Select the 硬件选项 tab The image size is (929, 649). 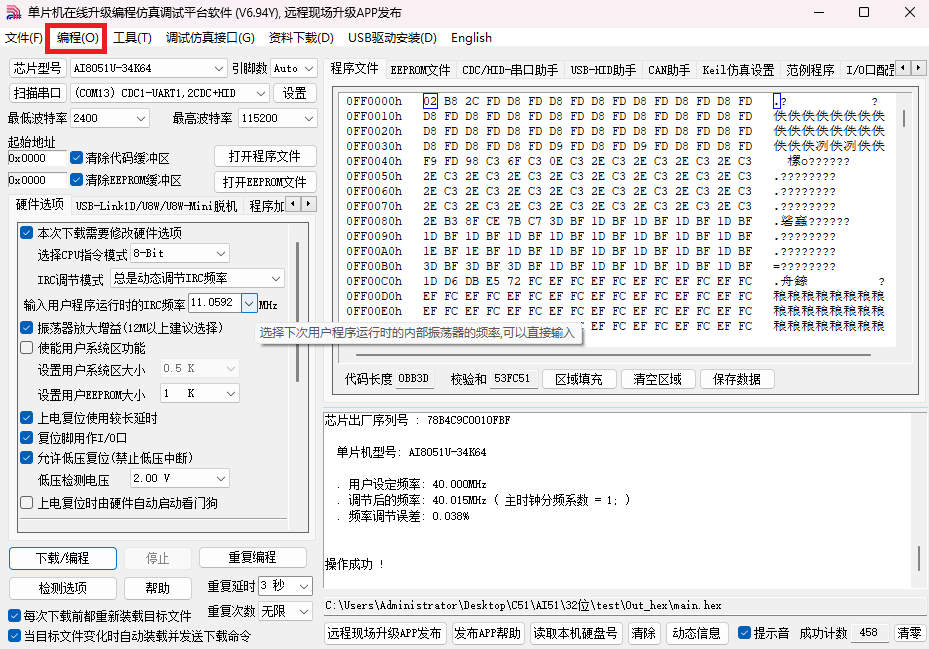40,204
